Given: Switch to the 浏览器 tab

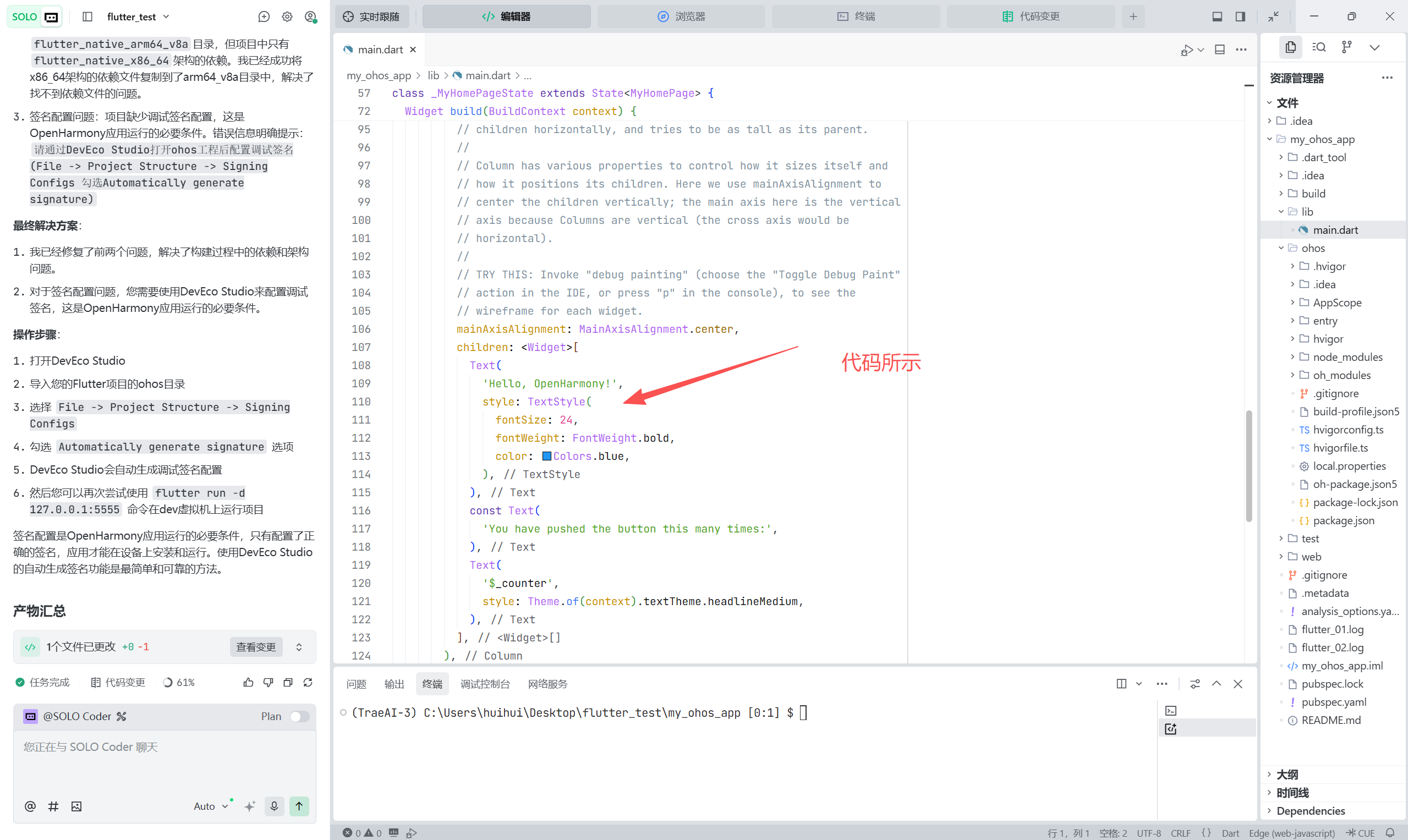Looking at the screenshot, I should coord(681,17).
